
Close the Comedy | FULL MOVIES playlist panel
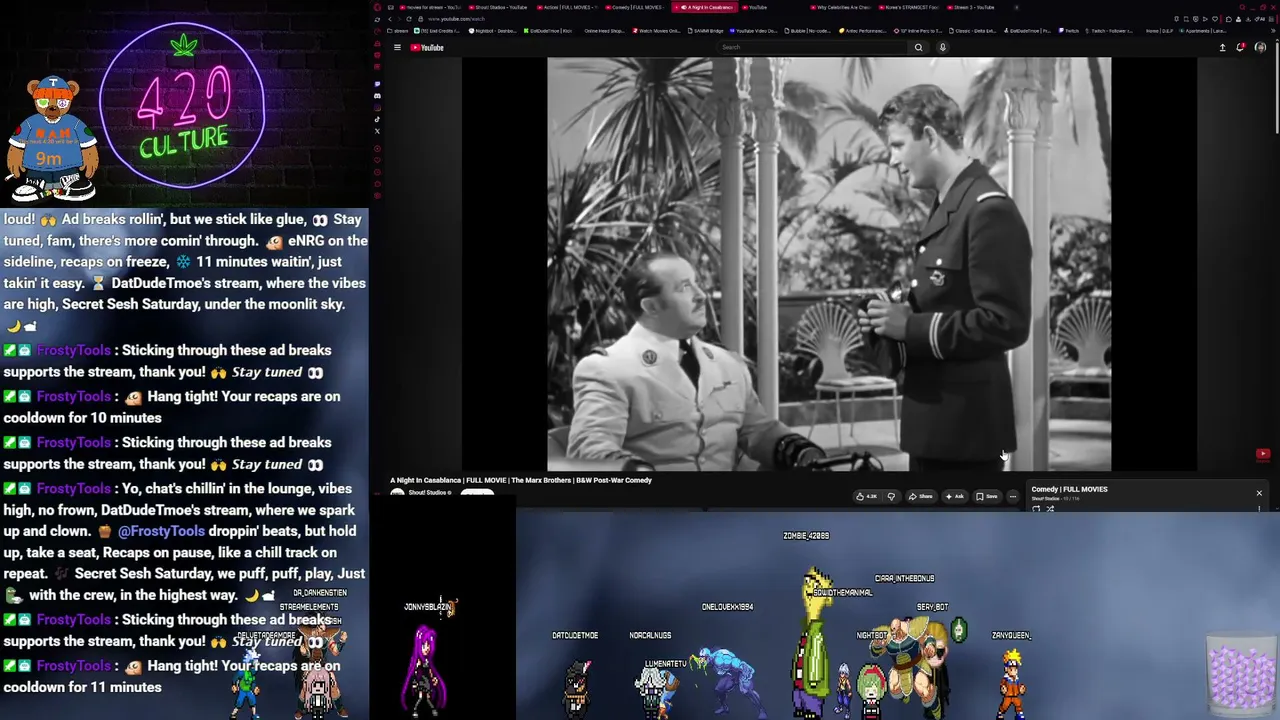point(1259,493)
